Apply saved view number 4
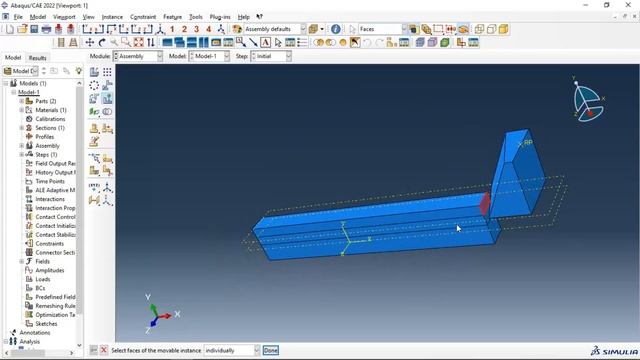 coord(209,29)
